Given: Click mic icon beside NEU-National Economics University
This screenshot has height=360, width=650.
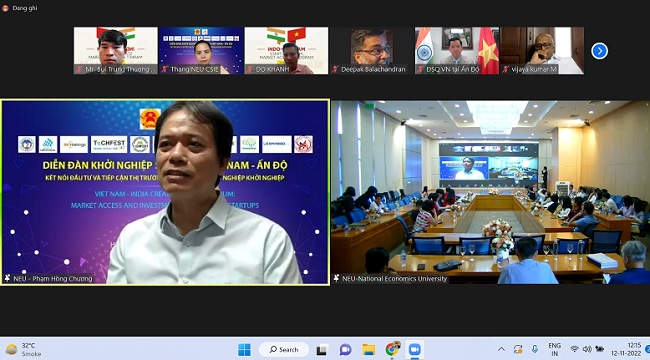Looking at the screenshot, I should (336, 278).
